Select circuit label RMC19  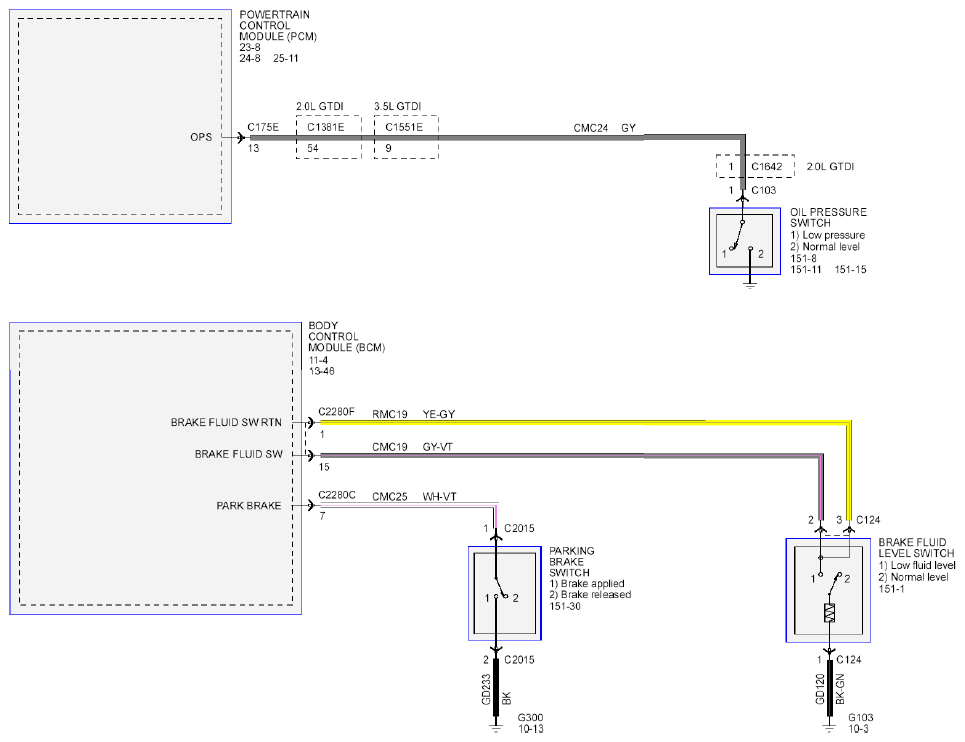[x=390, y=415]
